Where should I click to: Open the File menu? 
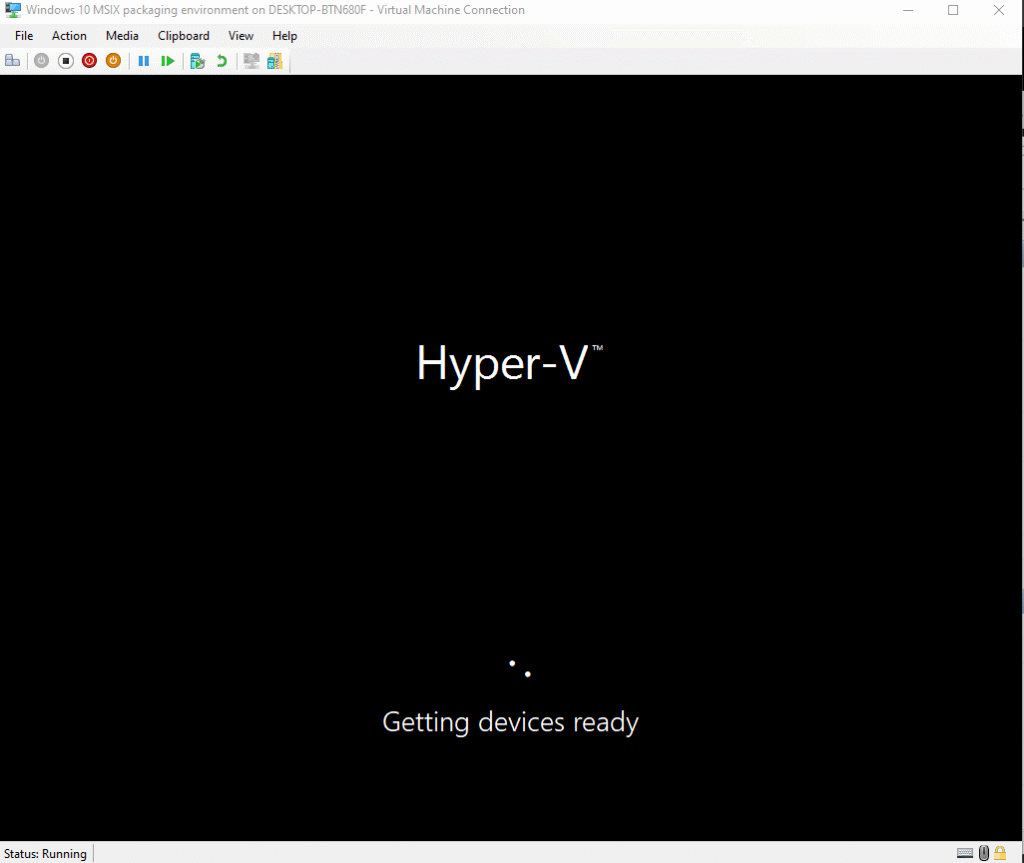[24, 35]
